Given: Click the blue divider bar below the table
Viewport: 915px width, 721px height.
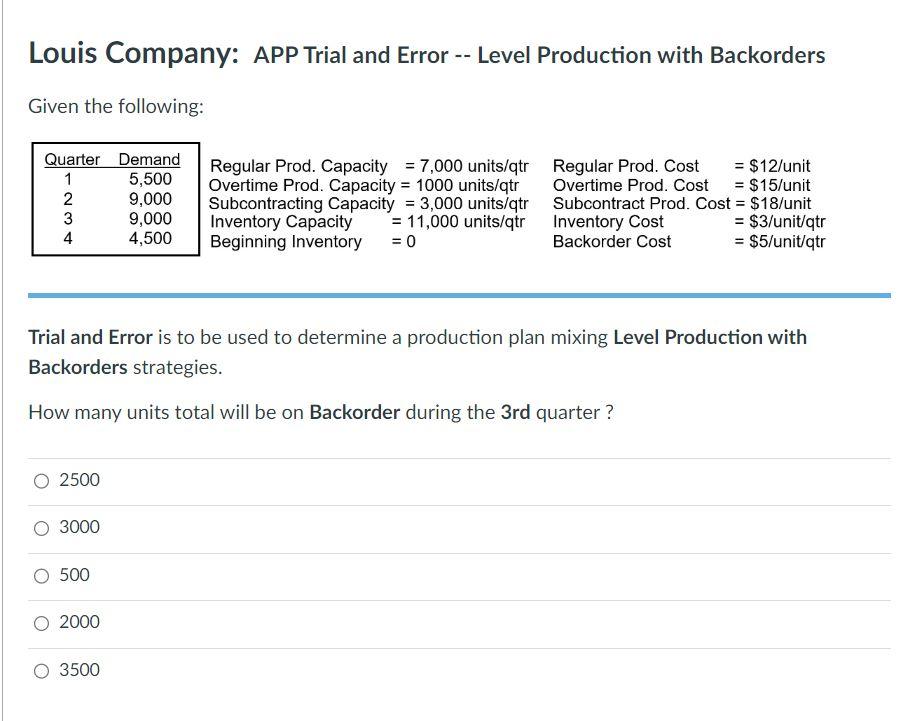Looking at the screenshot, I should [x=457, y=294].
